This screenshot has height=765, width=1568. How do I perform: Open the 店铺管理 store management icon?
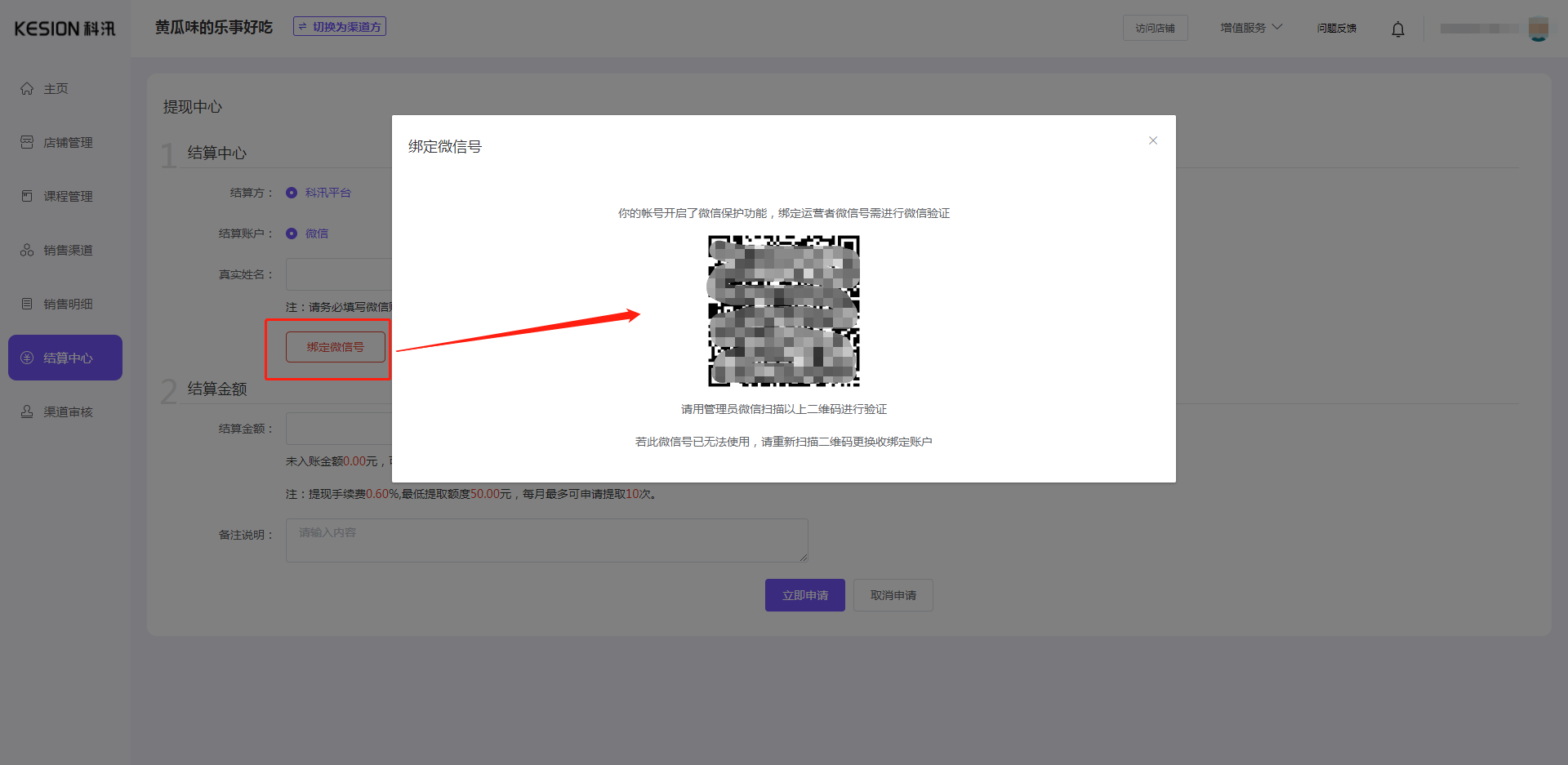pos(26,142)
